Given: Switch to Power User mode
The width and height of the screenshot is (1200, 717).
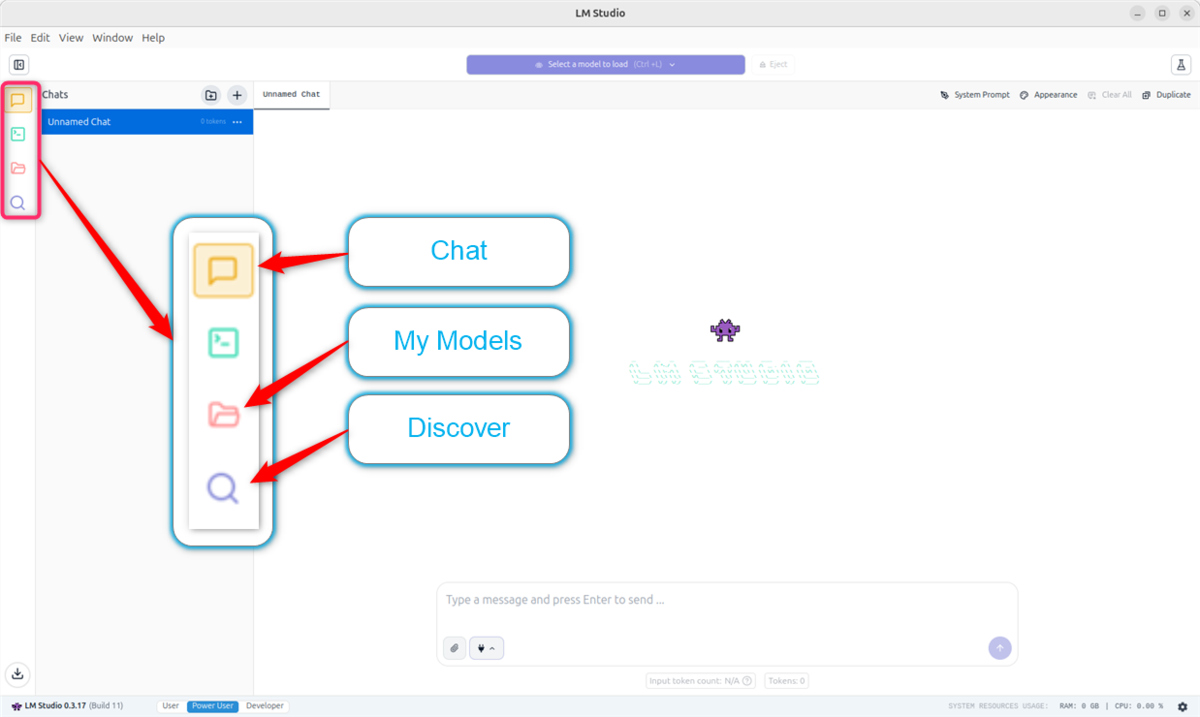Looking at the screenshot, I should tap(213, 706).
